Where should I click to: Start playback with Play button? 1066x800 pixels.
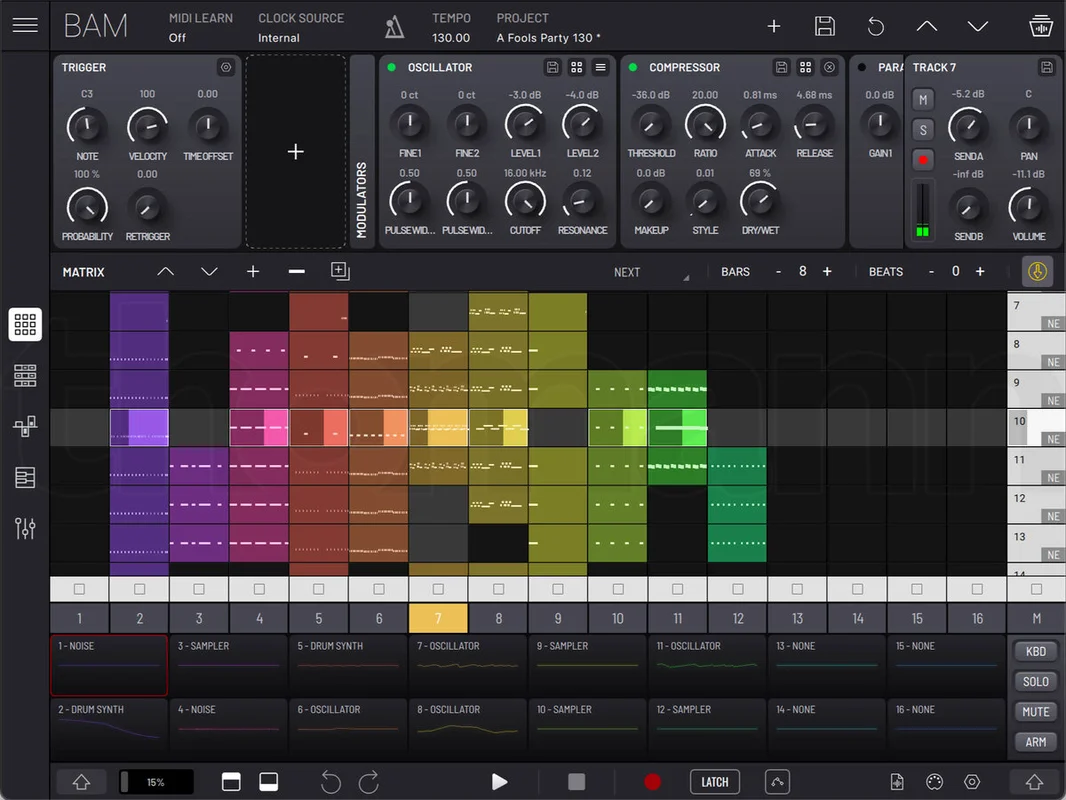(x=500, y=782)
